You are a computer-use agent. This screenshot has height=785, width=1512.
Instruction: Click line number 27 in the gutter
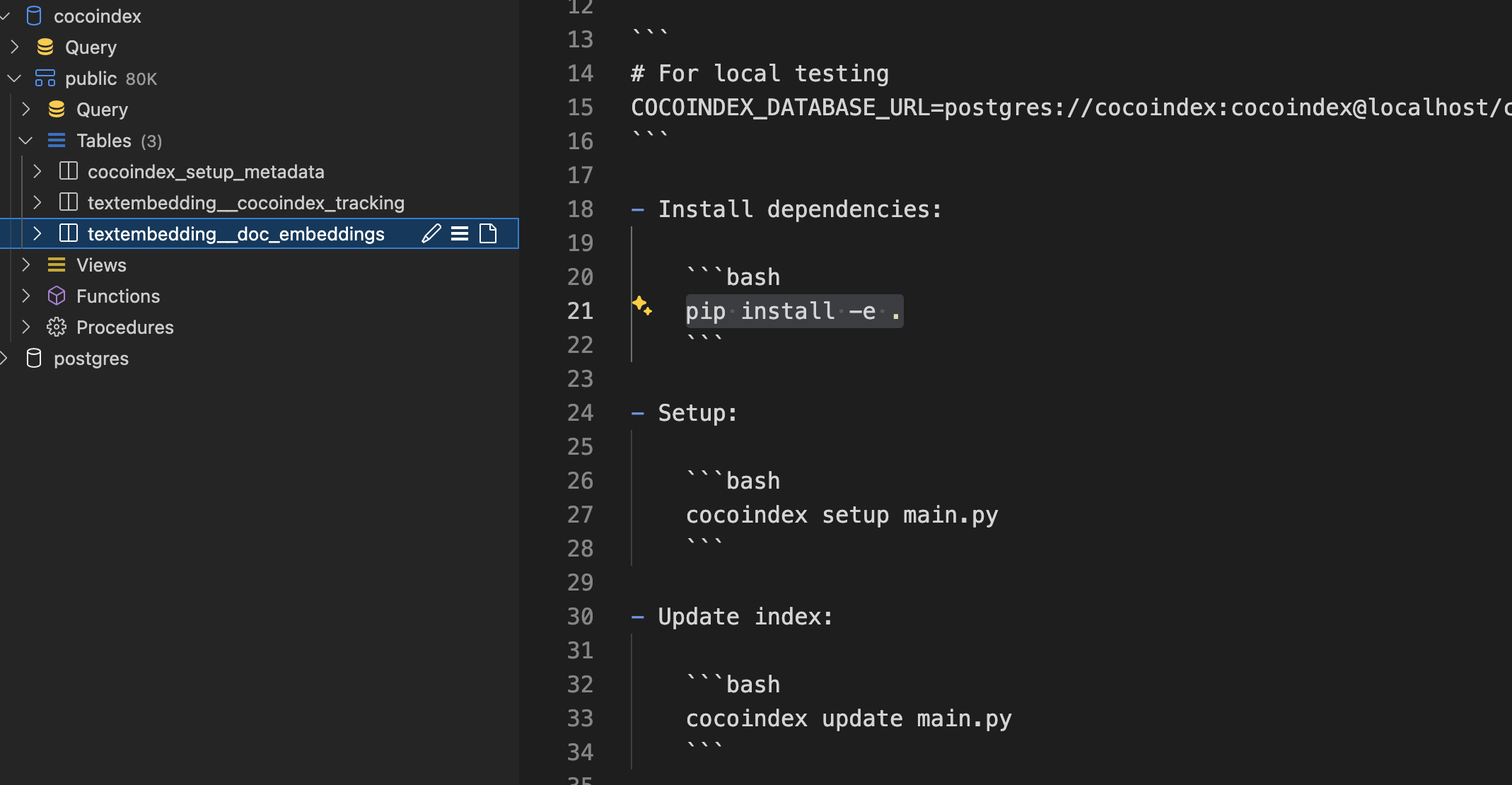pos(580,514)
